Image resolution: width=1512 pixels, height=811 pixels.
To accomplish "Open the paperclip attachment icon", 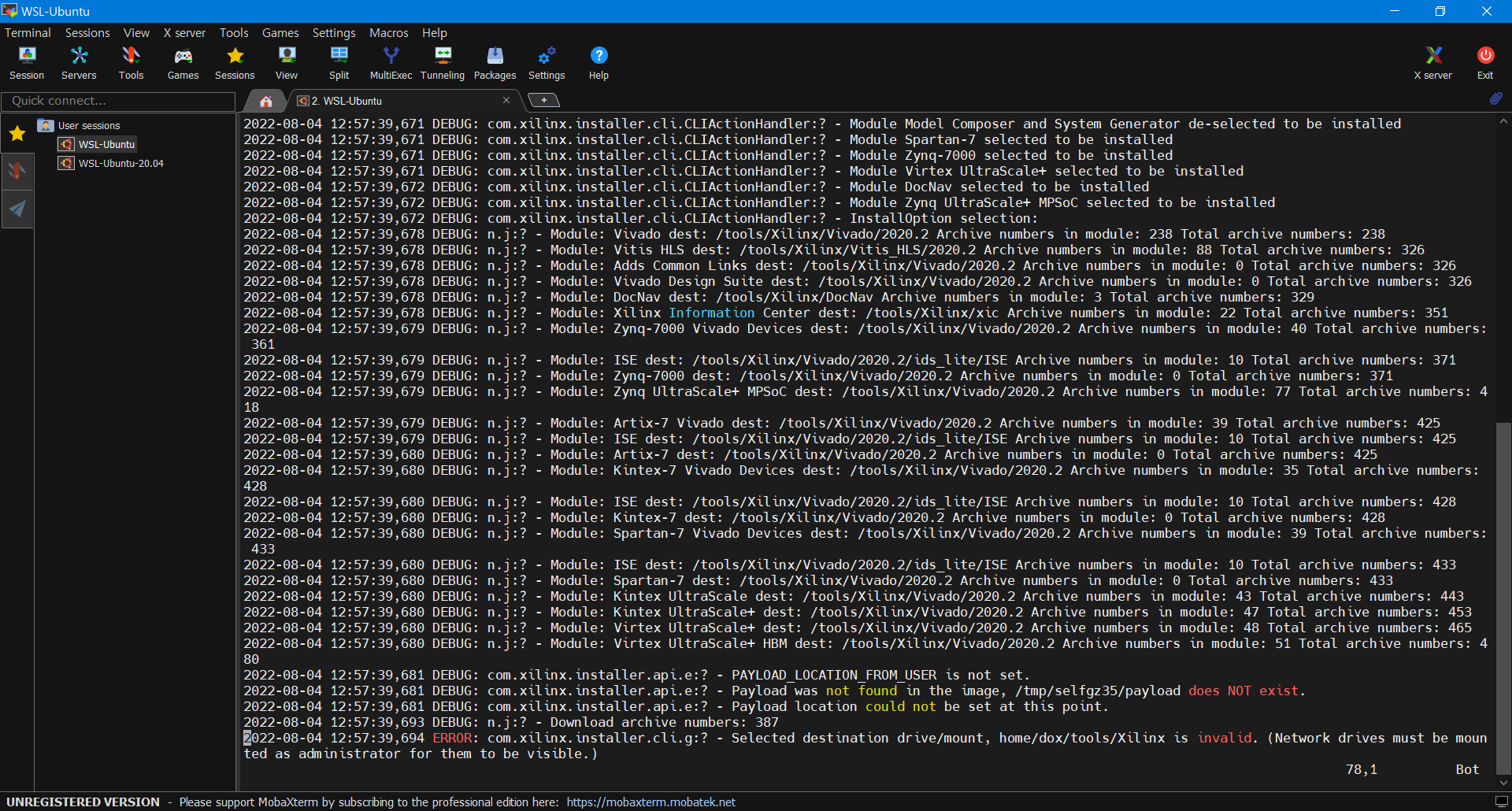I will tap(1495, 99).
